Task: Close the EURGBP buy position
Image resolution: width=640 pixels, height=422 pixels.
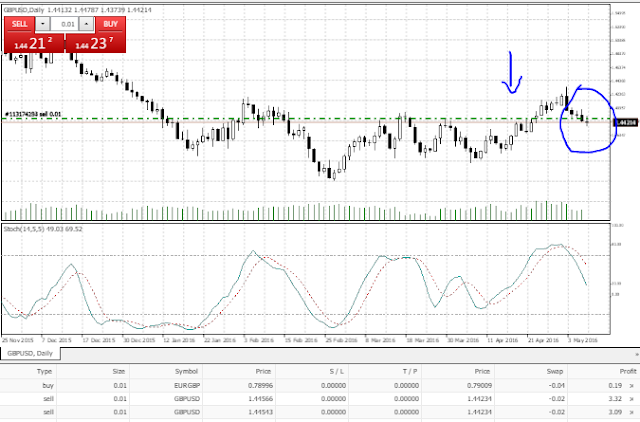Action: 631,386
